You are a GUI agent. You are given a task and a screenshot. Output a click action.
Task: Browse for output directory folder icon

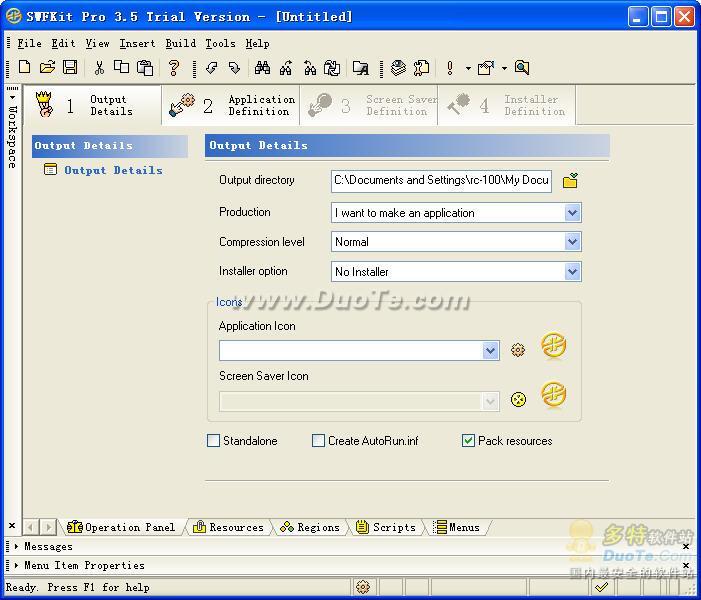[570, 181]
